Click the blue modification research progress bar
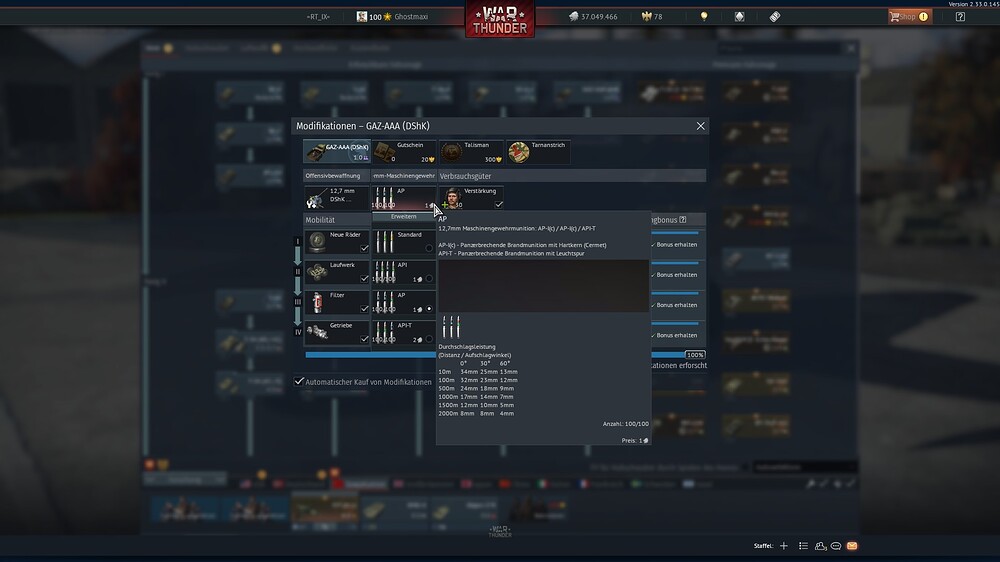The image size is (1000, 562). pos(370,355)
